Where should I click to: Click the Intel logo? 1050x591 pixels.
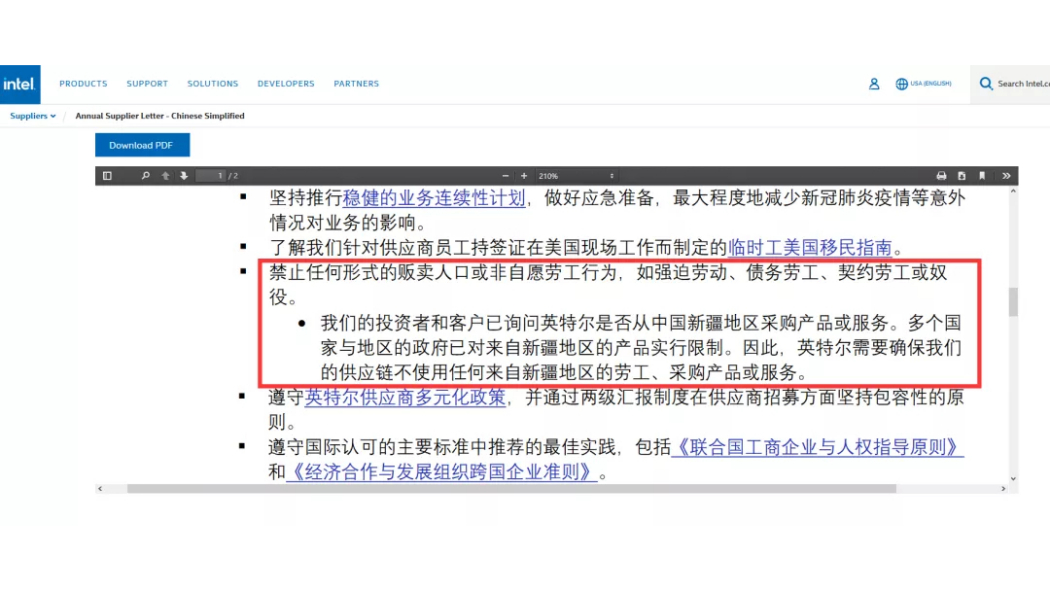[x=19, y=84]
